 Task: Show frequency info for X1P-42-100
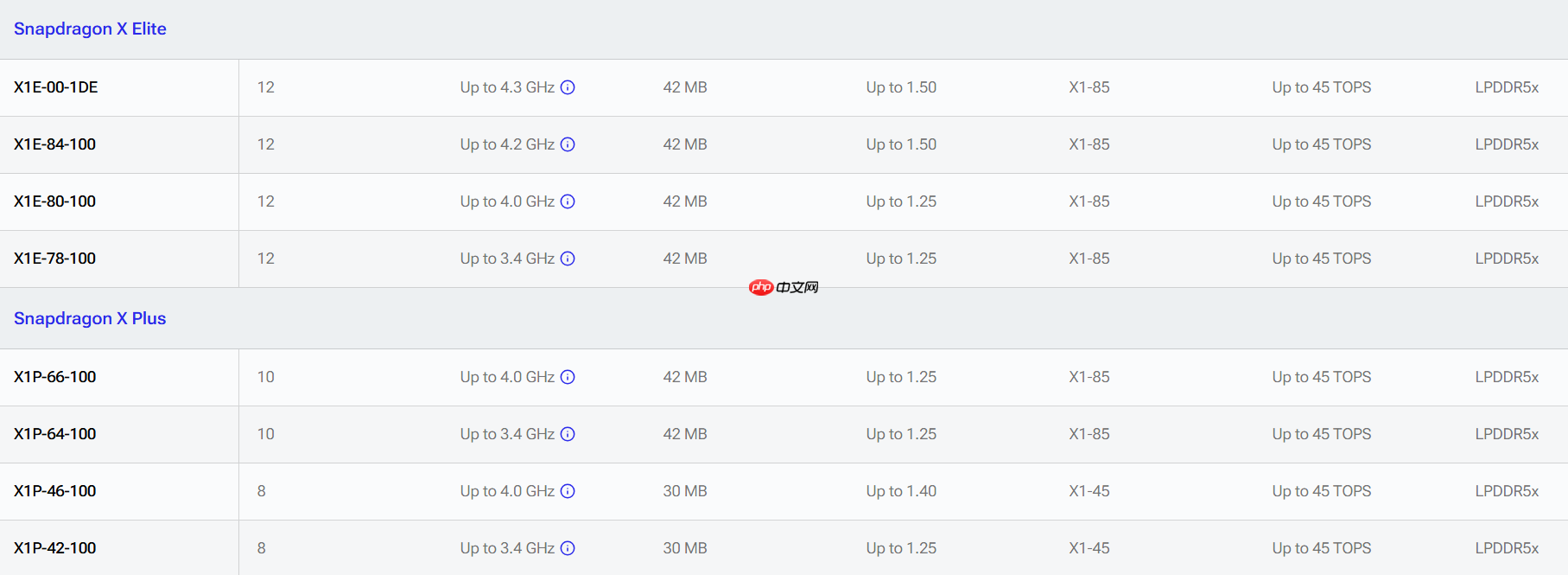(568, 548)
